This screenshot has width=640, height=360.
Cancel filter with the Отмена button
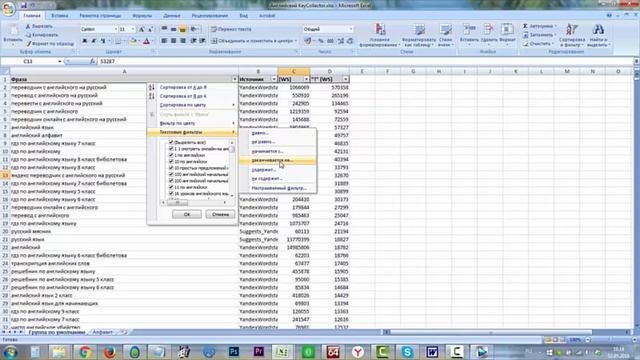click(x=220, y=214)
